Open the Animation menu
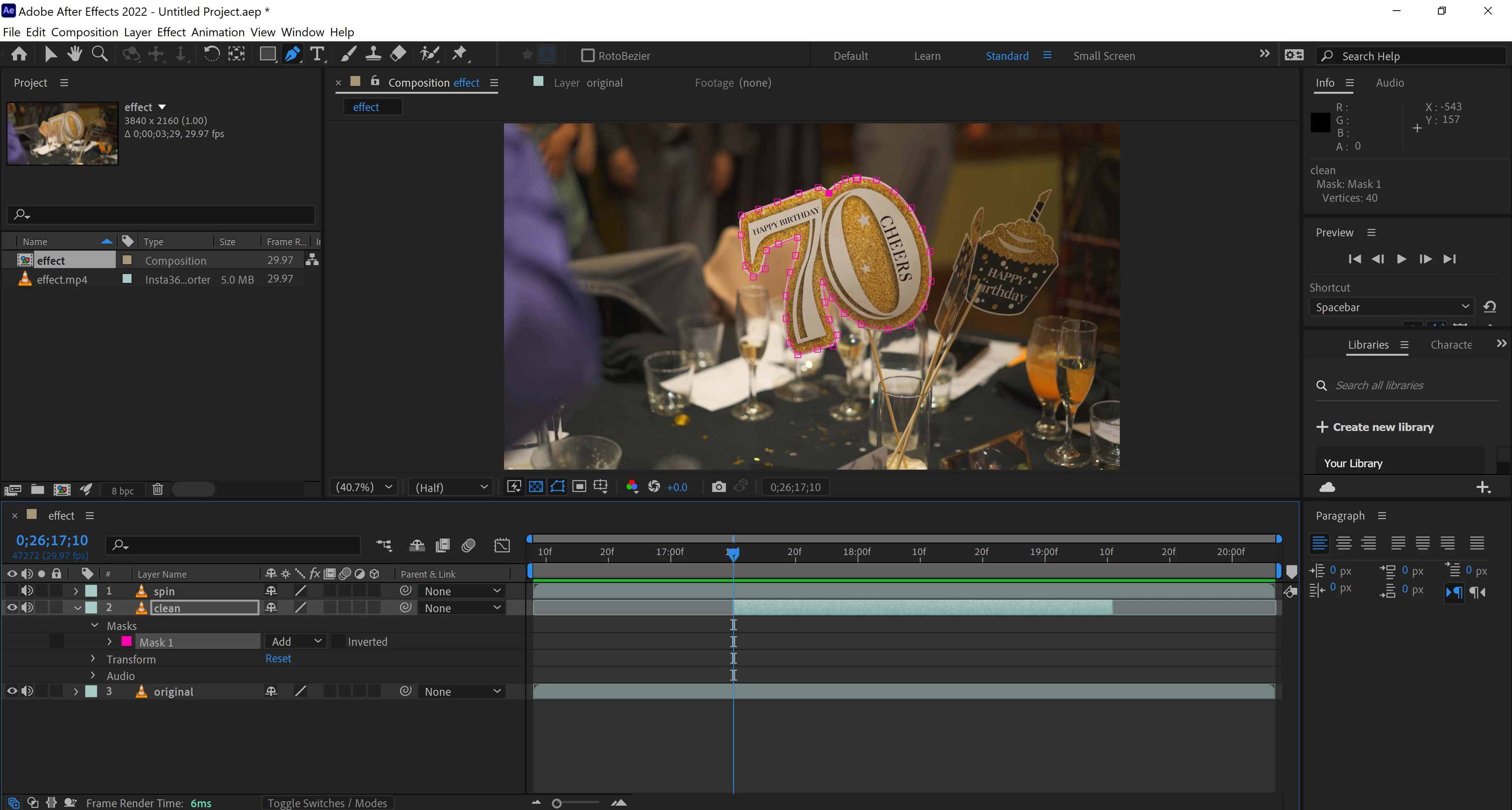This screenshot has height=810, width=1512. [218, 32]
